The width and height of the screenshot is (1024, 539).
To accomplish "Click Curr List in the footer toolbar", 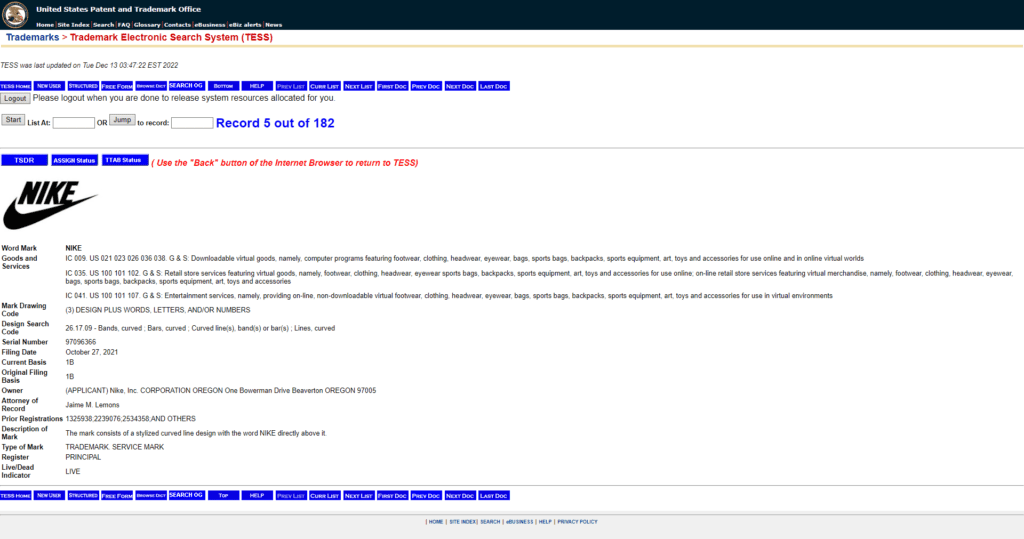I will pyautogui.click(x=325, y=496).
